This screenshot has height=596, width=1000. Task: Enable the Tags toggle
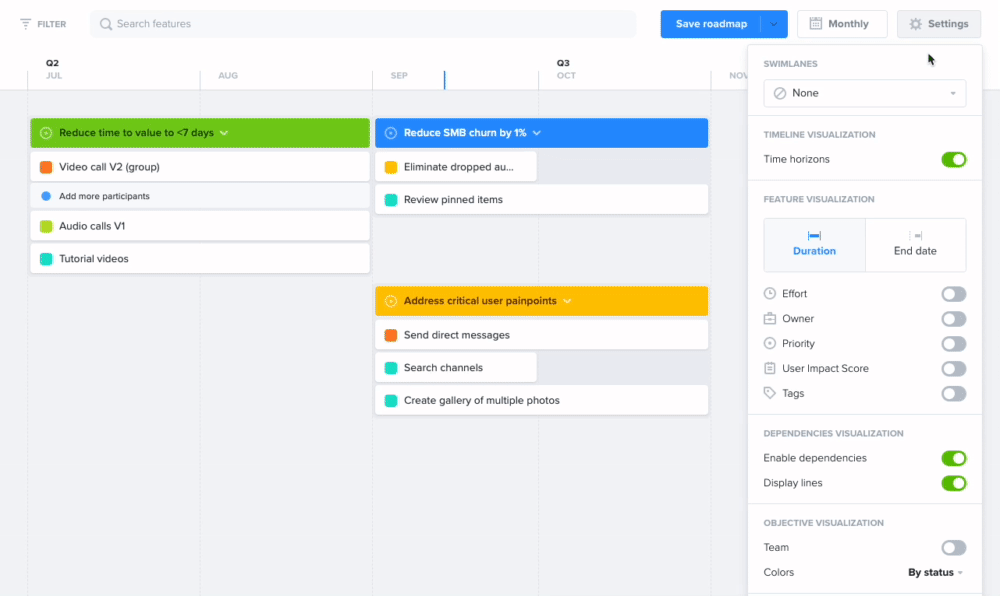(953, 393)
